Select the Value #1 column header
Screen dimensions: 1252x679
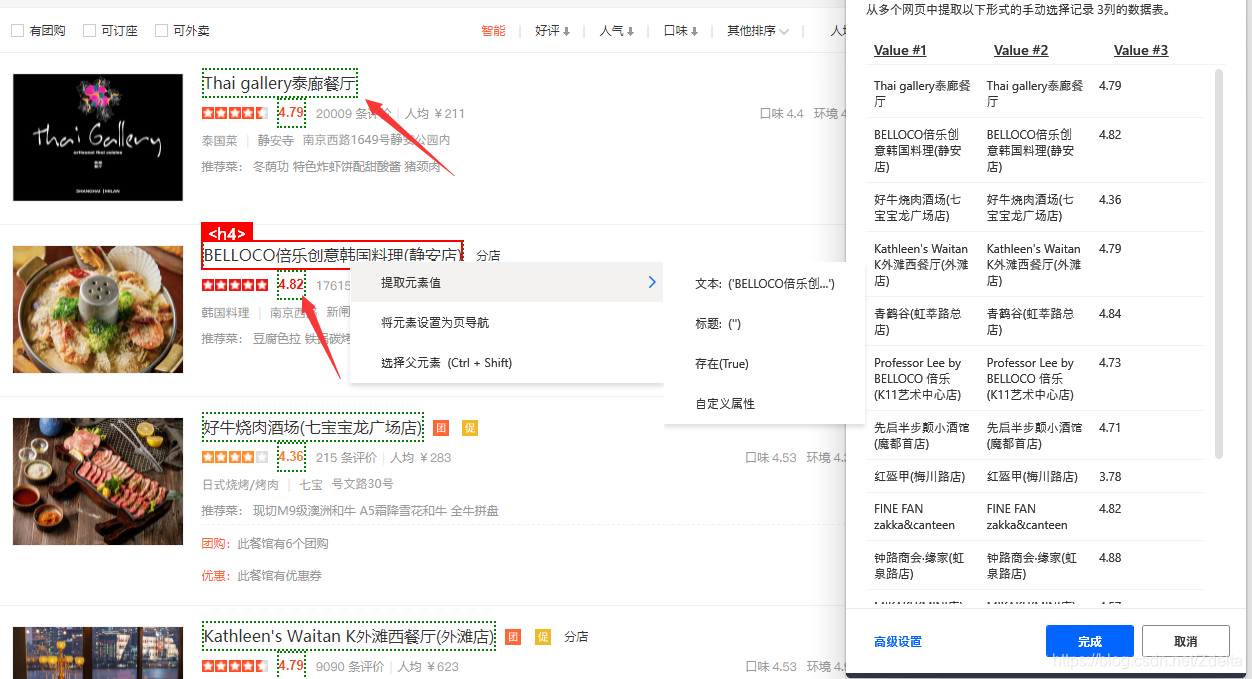[x=900, y=50]
